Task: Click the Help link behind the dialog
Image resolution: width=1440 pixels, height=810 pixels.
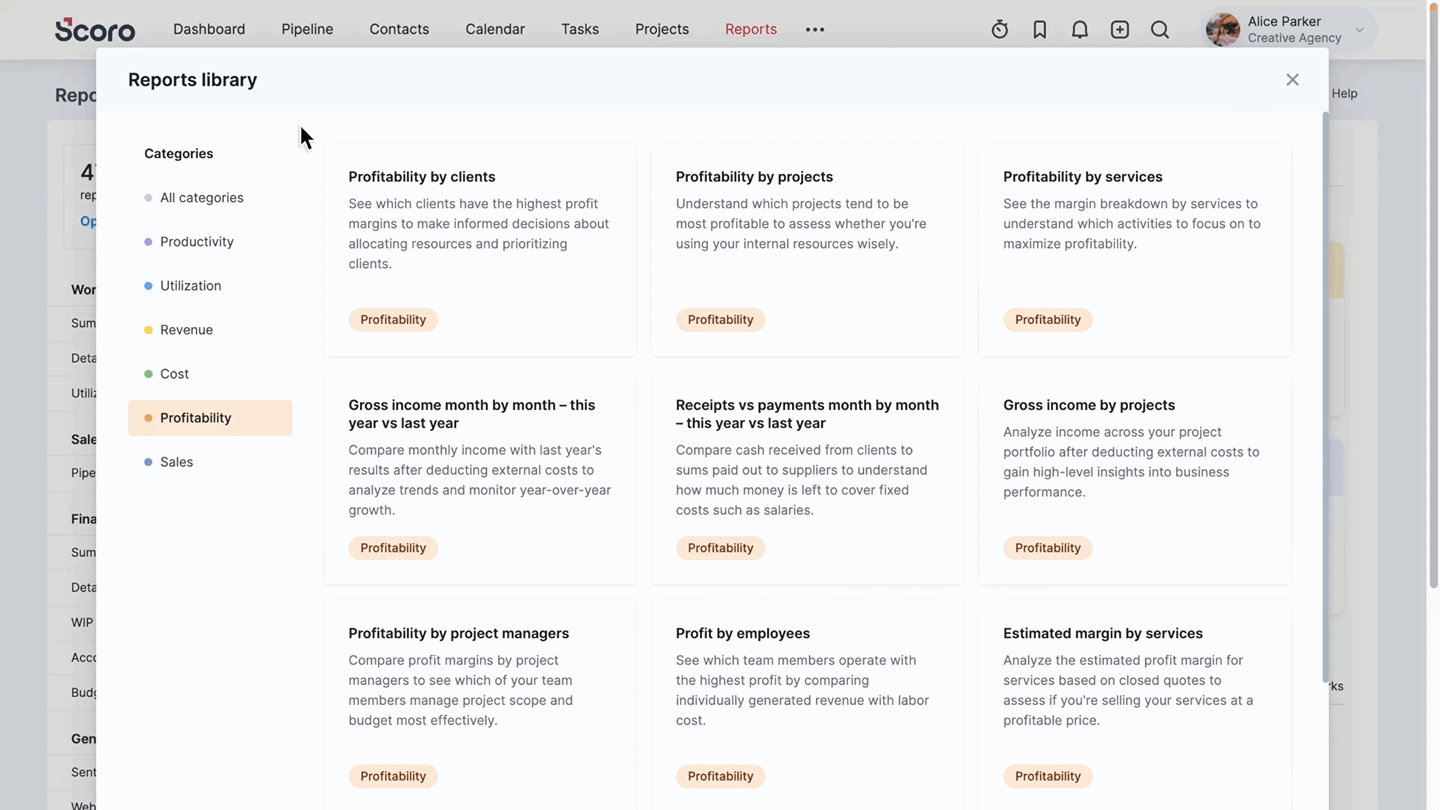Action: pyautogui.click(x=1345, y=93)
